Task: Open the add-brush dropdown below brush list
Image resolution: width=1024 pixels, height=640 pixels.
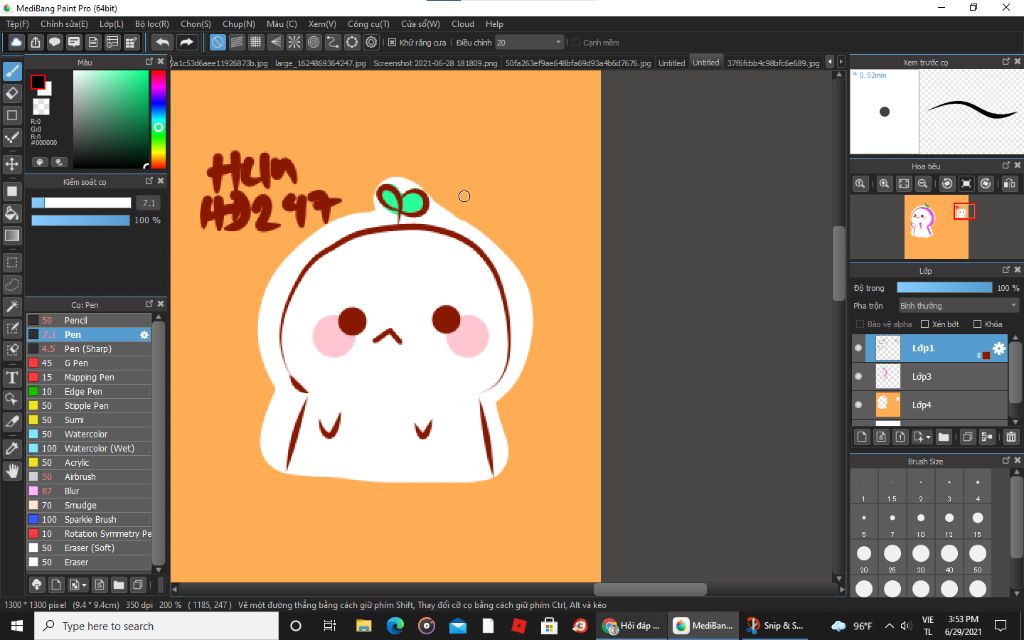Action: (78, 584)
